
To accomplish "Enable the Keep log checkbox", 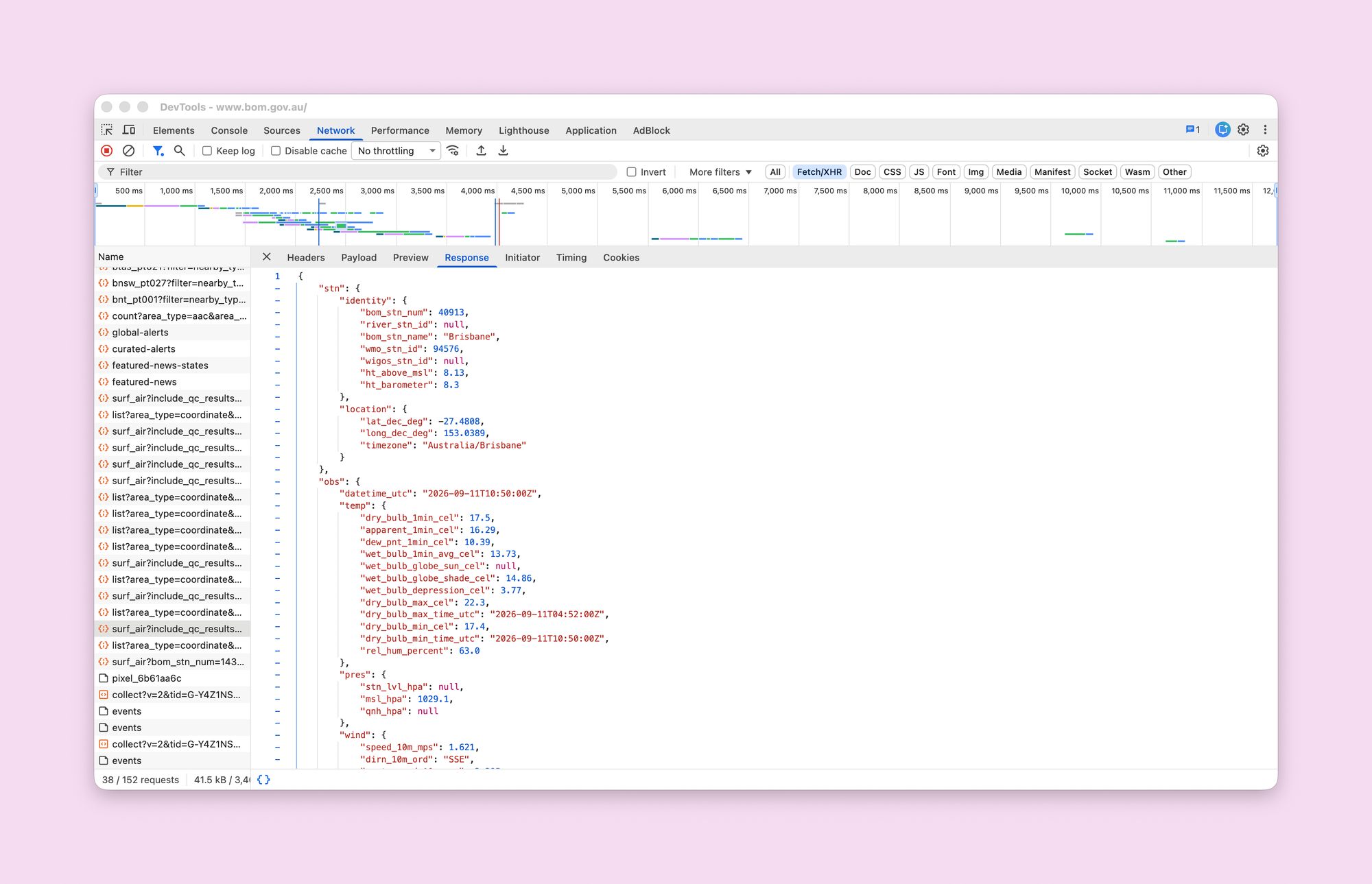I will click(206, 151).
